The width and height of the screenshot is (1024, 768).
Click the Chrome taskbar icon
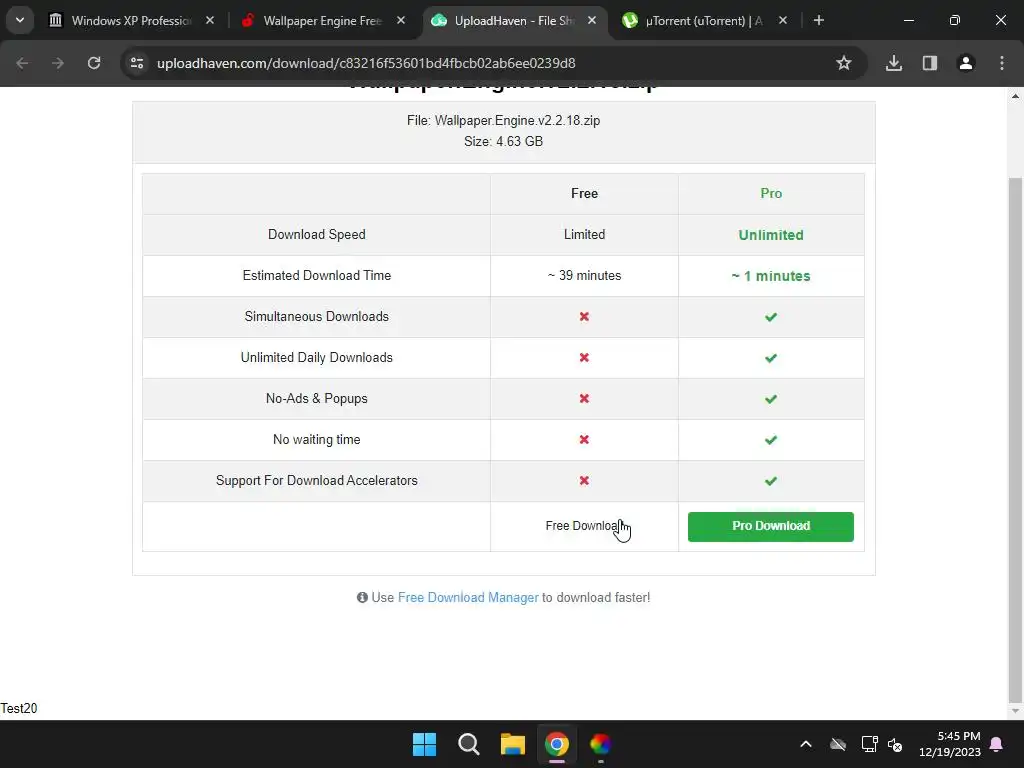point(556,744)
